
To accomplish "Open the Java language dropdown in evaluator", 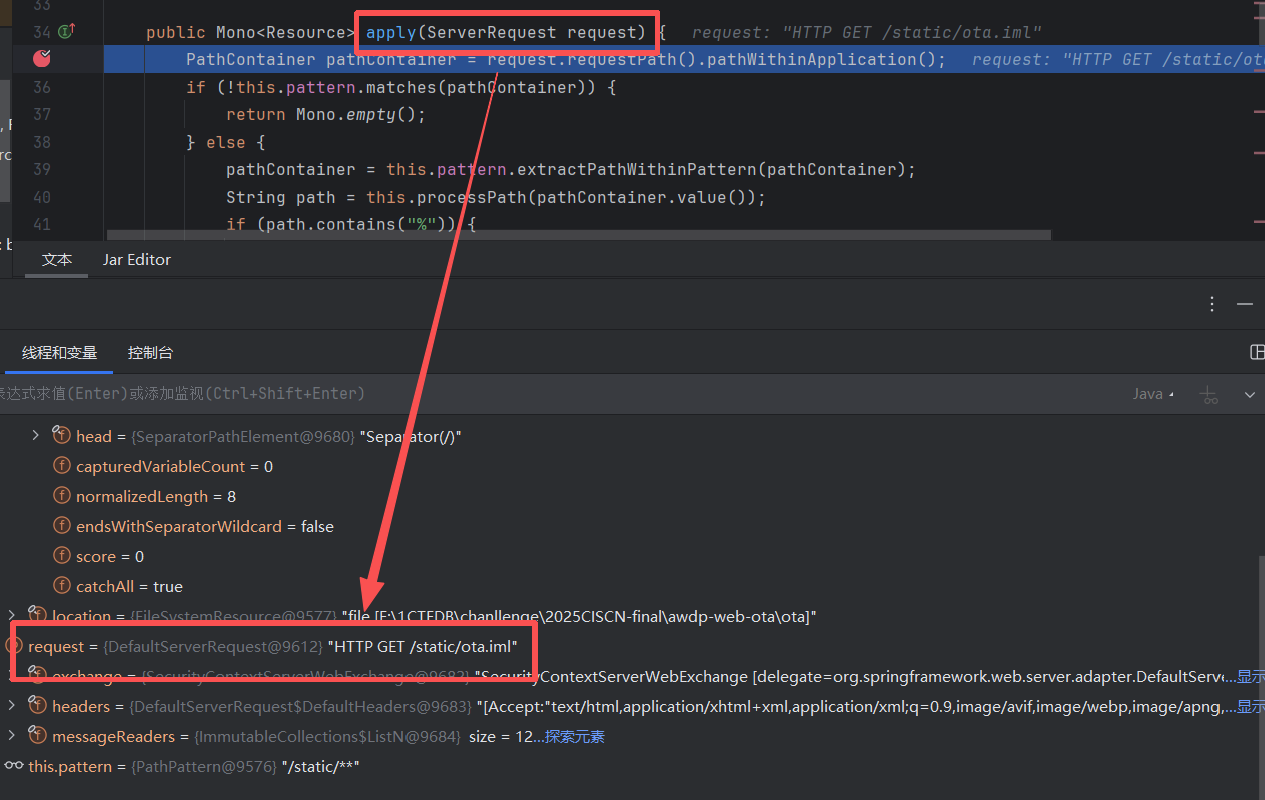I will point(1153,394).
